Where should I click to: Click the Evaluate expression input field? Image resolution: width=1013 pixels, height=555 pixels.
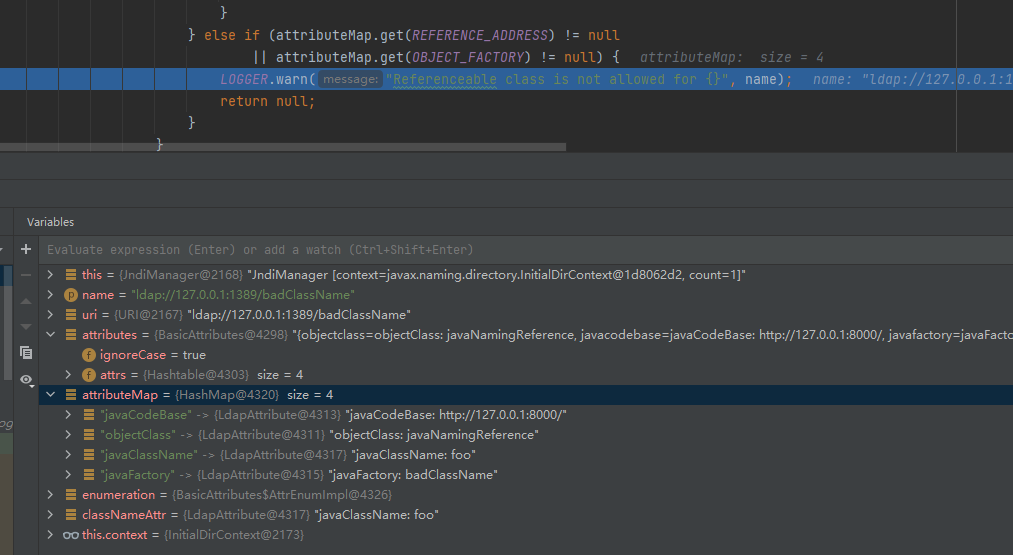(x=527, y=250)
